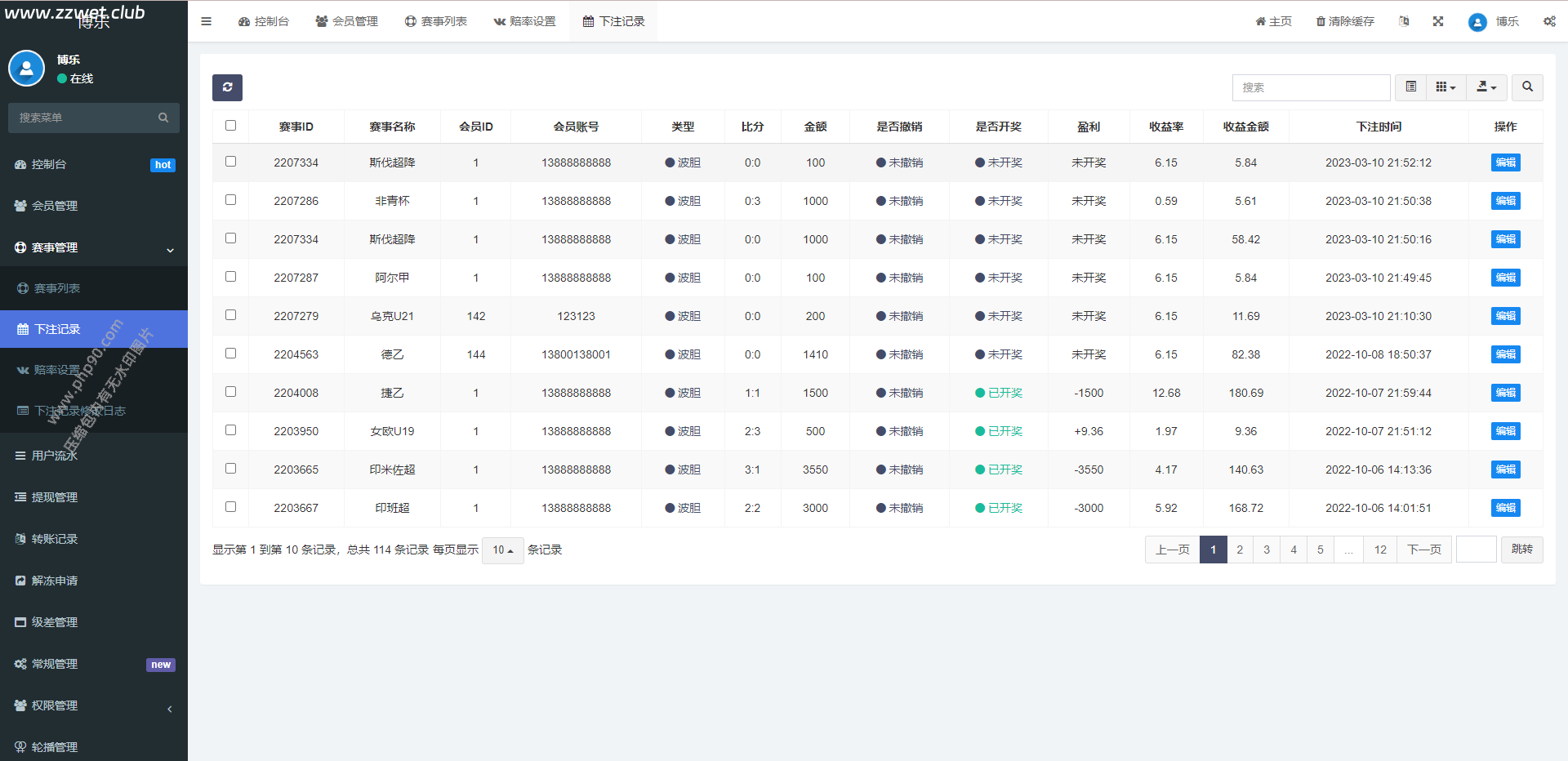
Task: Edit the 乌克U21 bet record
Action: click(x=1505, y=316)
